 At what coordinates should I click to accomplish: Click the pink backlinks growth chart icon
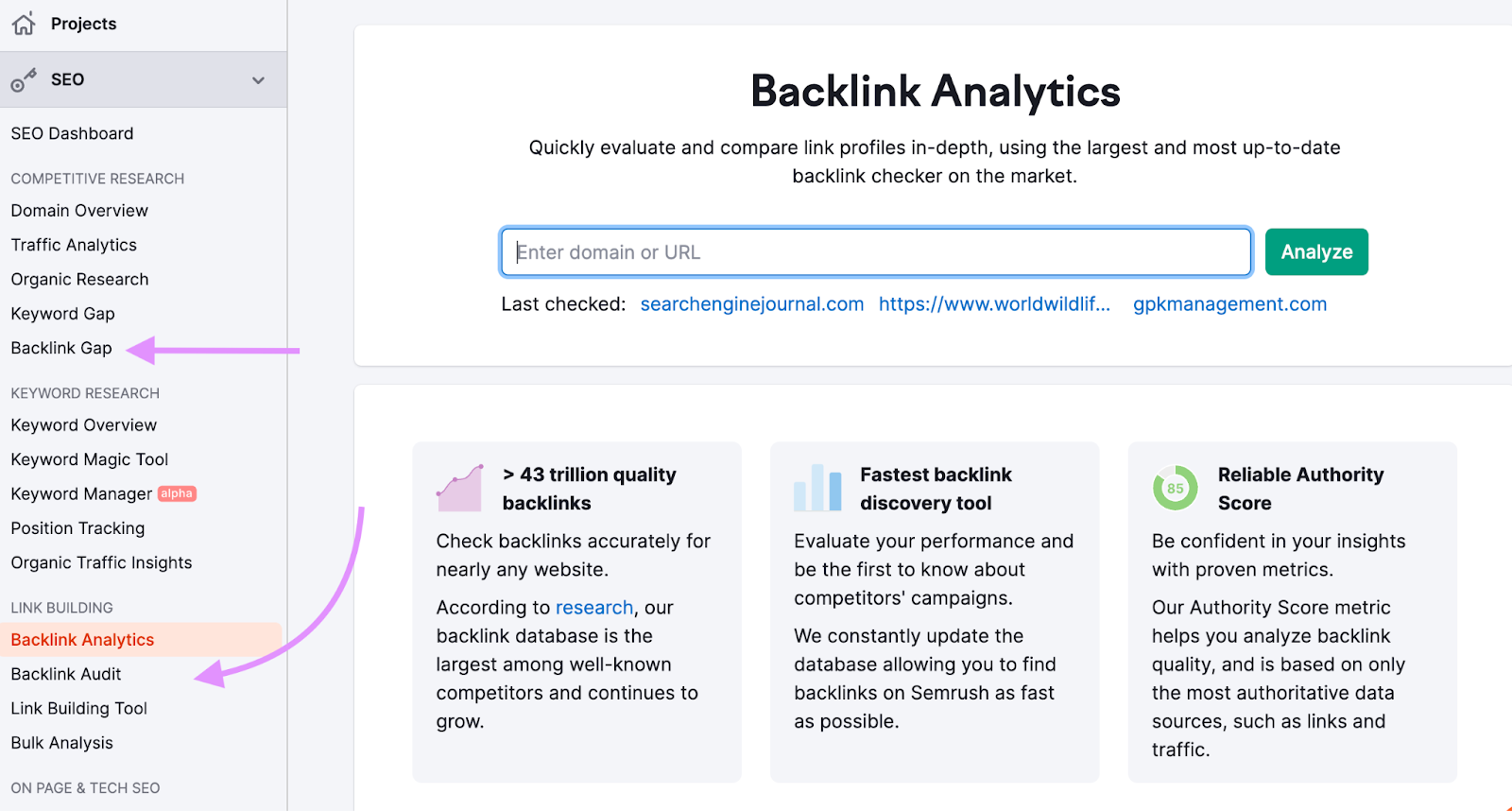tap(460, 488)
